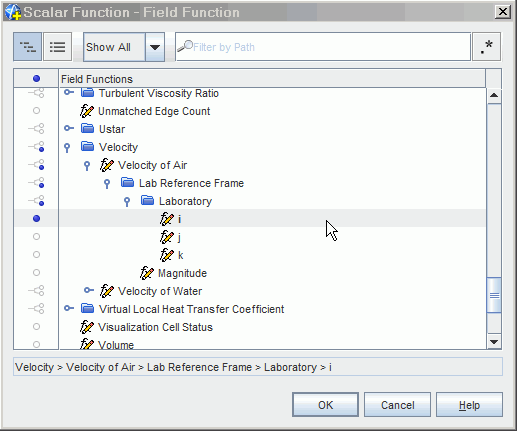Select radio button for Visualization Cell Status
This screenshot has height=431, width=517.
[36, 327]
